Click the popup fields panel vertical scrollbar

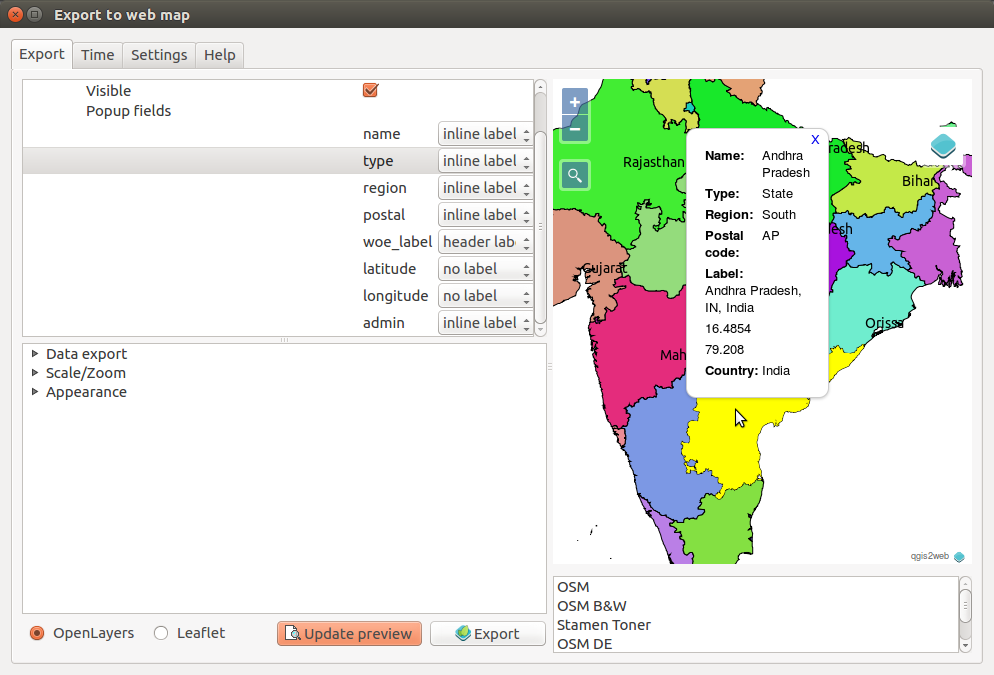540,208
